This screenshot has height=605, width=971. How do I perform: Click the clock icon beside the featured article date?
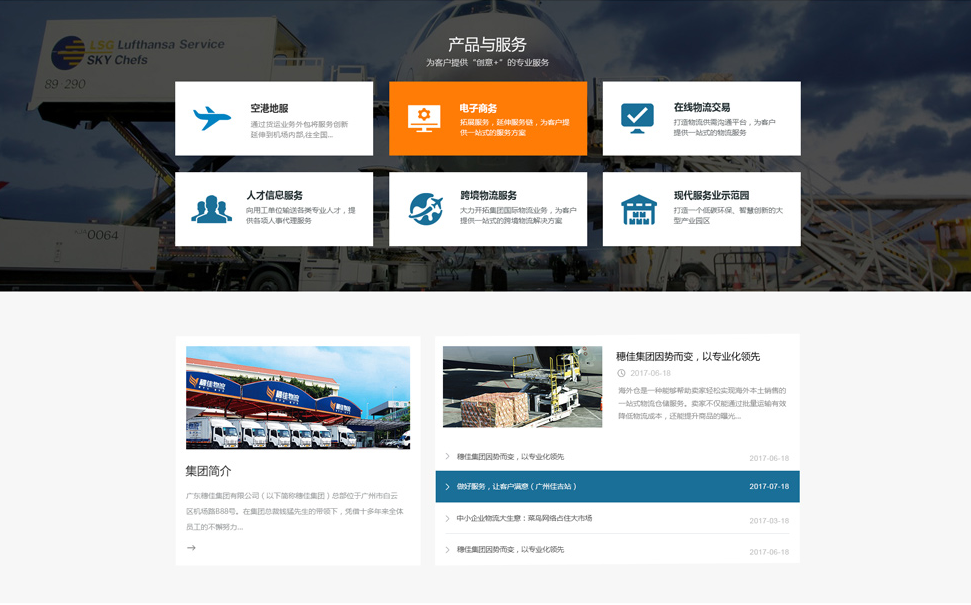point(621,373)
